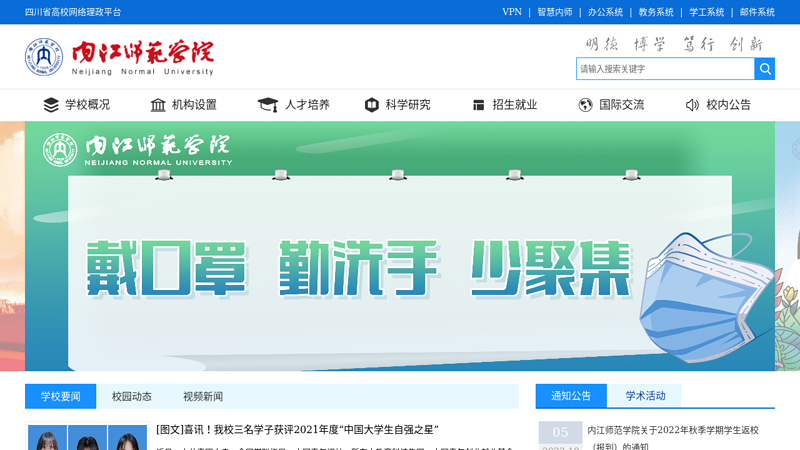
Task: Open the VPN link
Action: click(x=512, y=12)
